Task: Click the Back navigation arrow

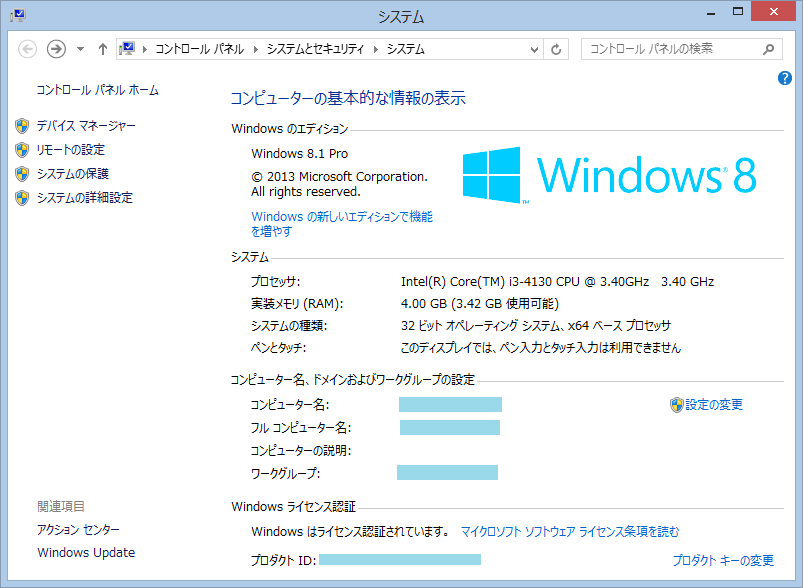Action: tap(28, 49)
